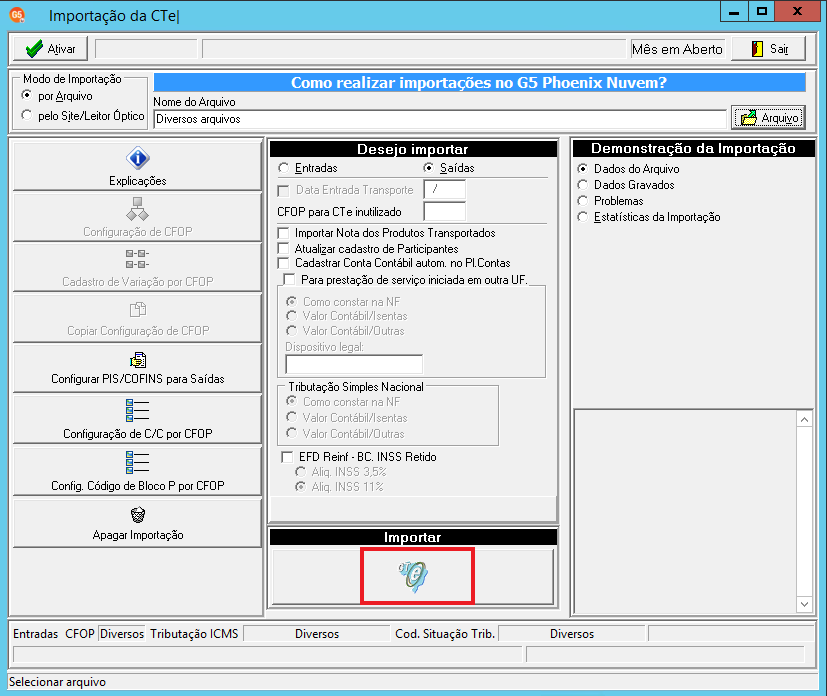Maximize the Importação da CTe window
The image size is (827, 696).
pos(762,12)
